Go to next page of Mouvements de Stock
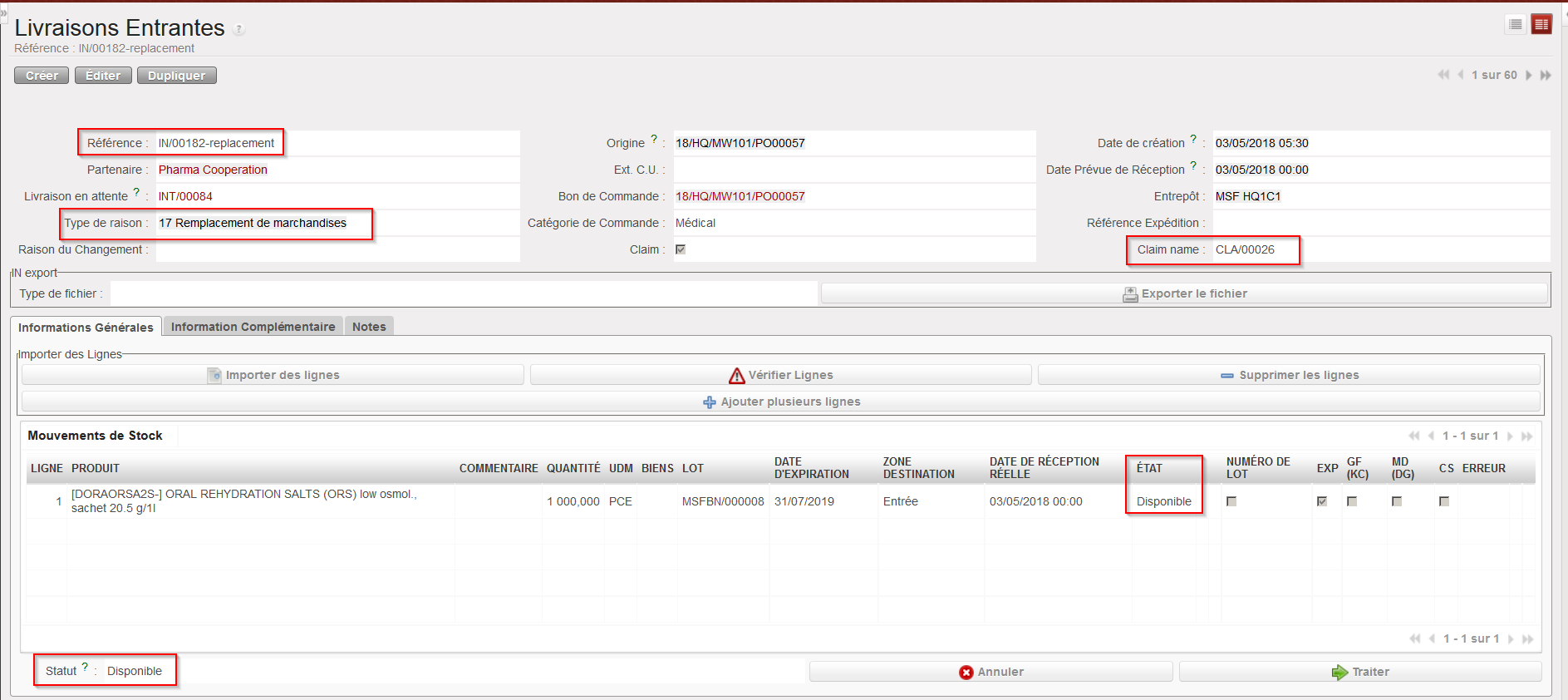The height and width of the screenshot is (700, 1568). [x=1511, y=436]
